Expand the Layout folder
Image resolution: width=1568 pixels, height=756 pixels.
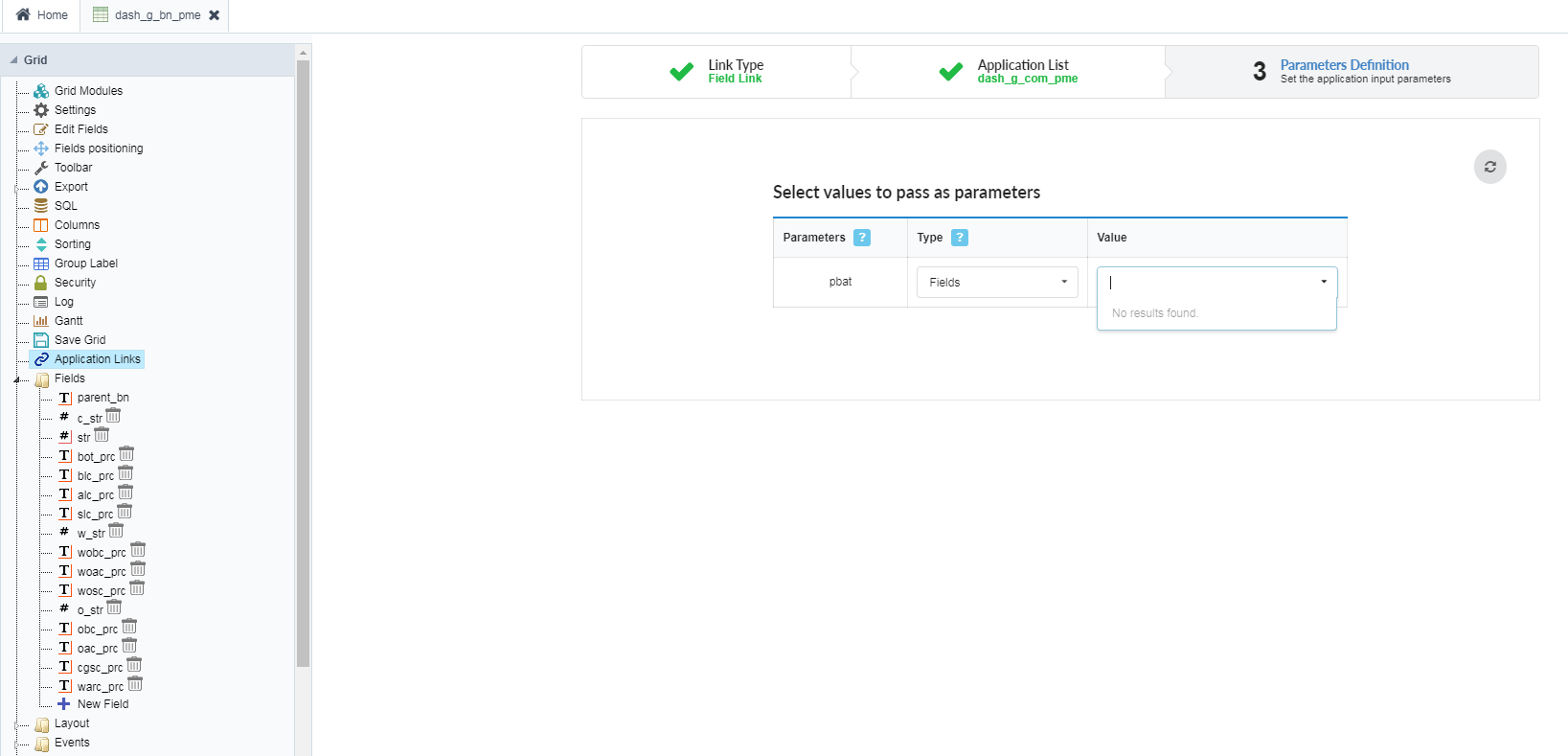pos(17,724)
